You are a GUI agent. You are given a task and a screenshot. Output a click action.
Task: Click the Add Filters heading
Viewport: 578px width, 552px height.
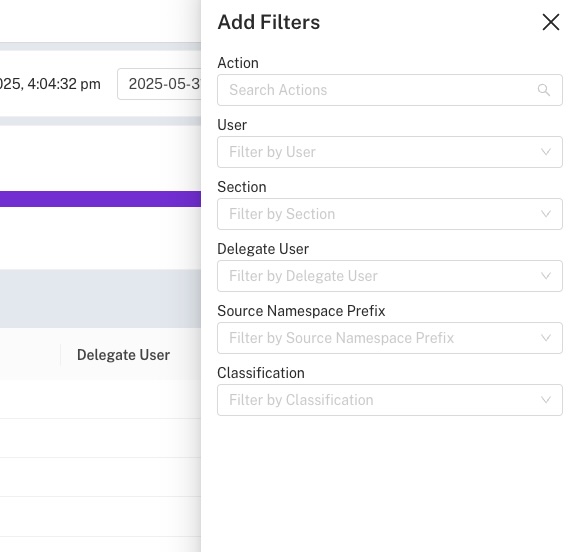point(269,22)
